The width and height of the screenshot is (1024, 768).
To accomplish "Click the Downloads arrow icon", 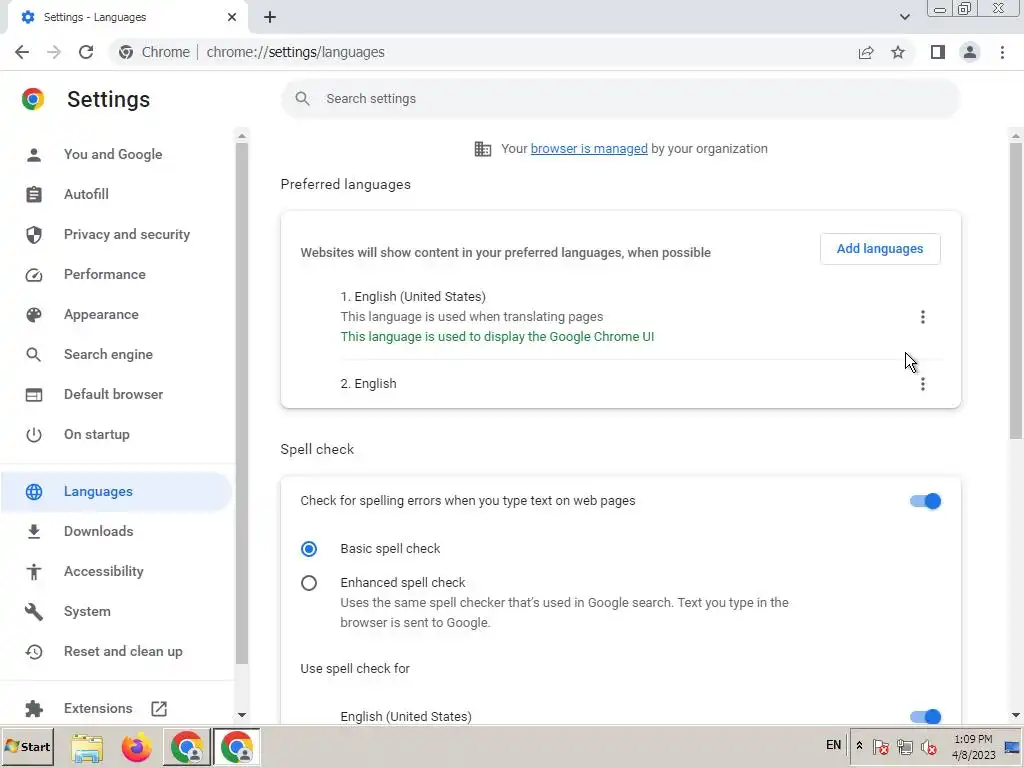I will coord(34,532).
